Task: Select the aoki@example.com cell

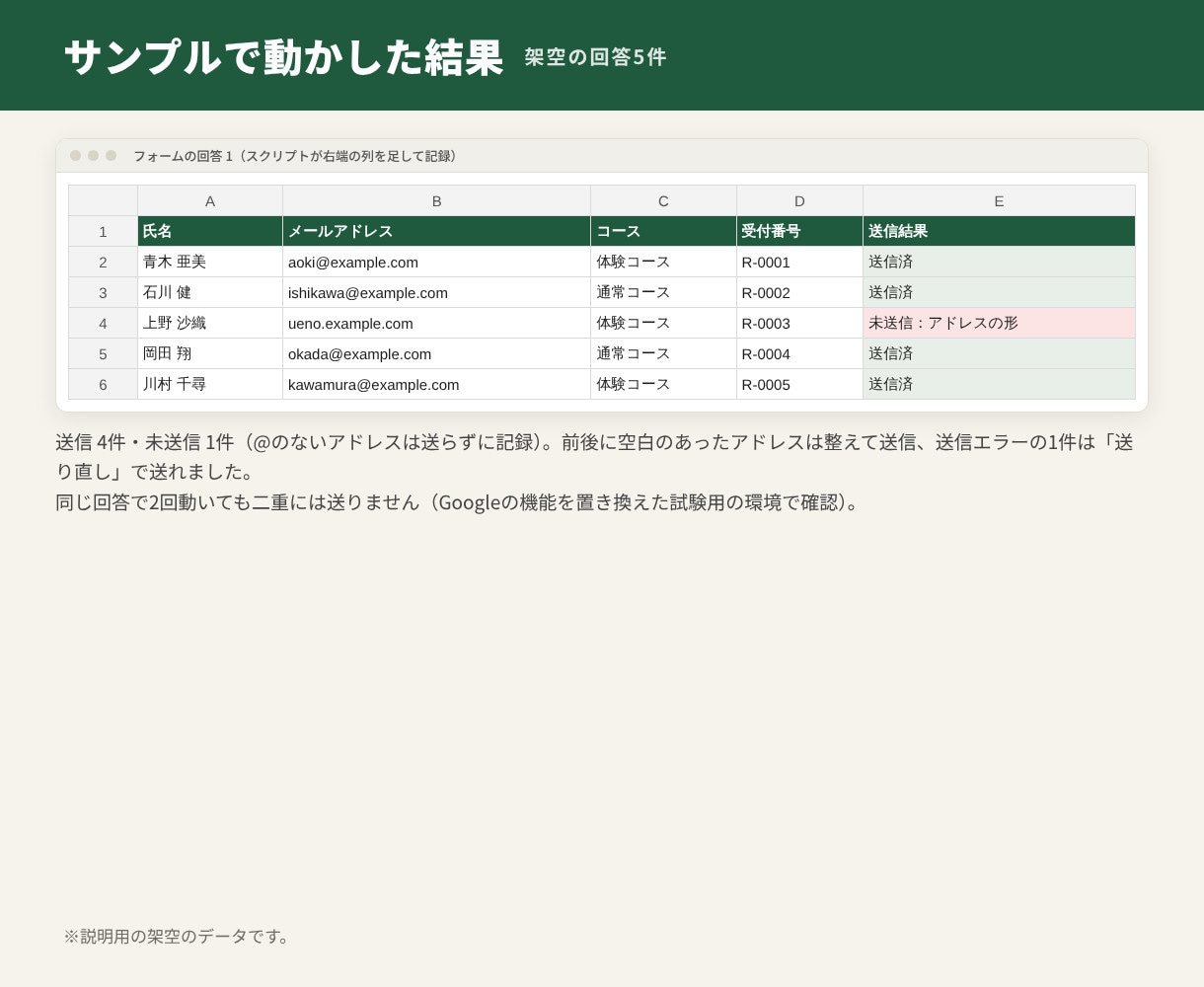Action: [437, 262]
